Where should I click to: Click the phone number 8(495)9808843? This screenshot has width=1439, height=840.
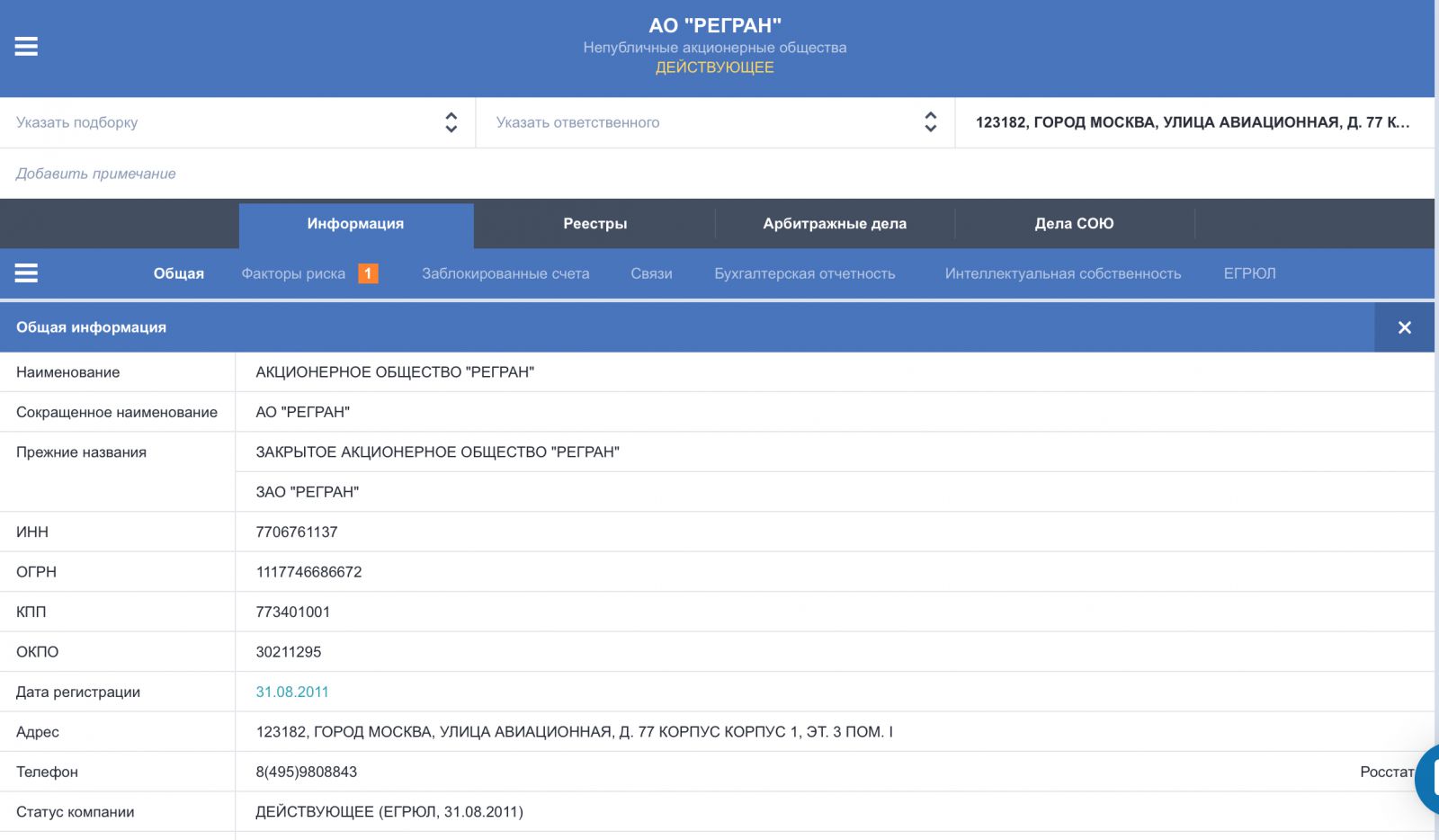pos(307,772)
